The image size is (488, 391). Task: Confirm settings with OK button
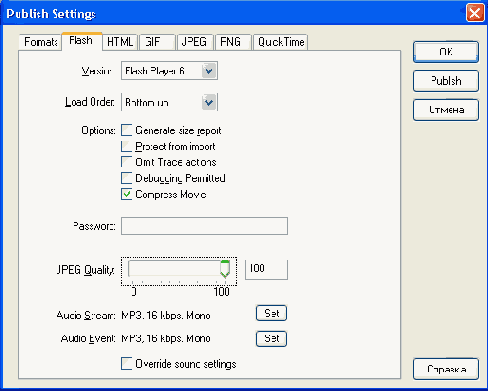(x=446, y=52)
